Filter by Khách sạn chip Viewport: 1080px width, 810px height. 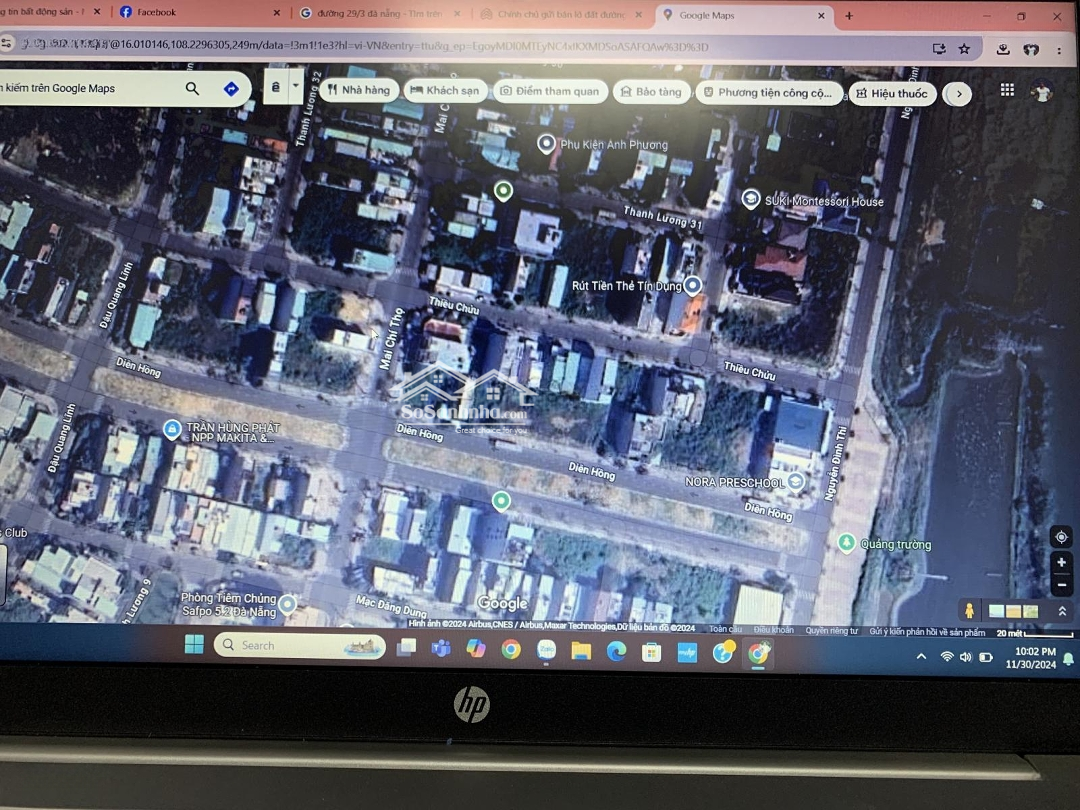coord(445,90)
